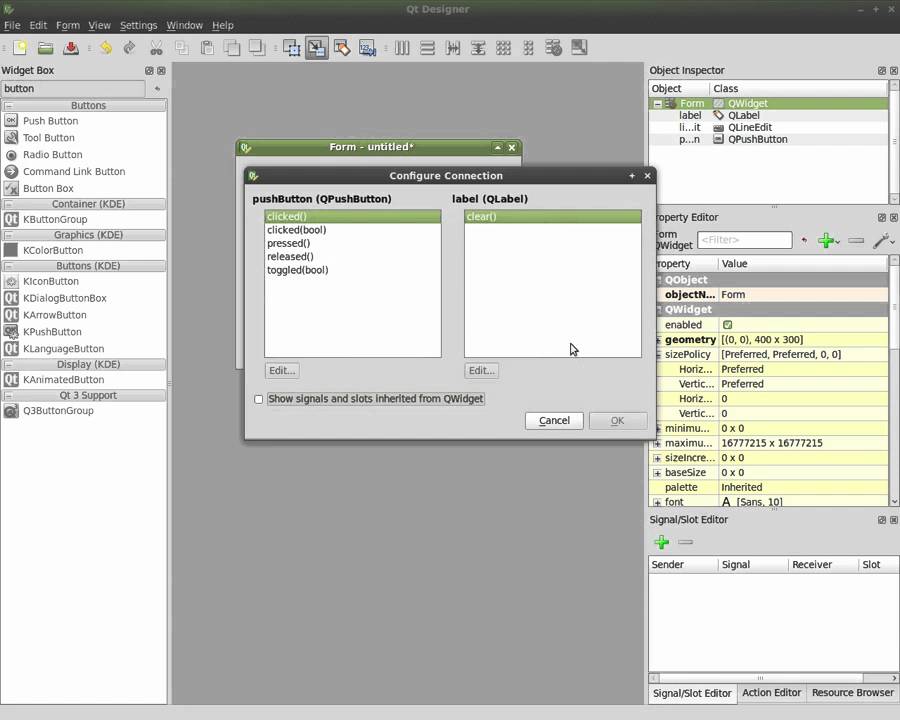Switch to the Action Editor tab
The height and width of the screenshot is (720, 900).
[x=771, y=693]
